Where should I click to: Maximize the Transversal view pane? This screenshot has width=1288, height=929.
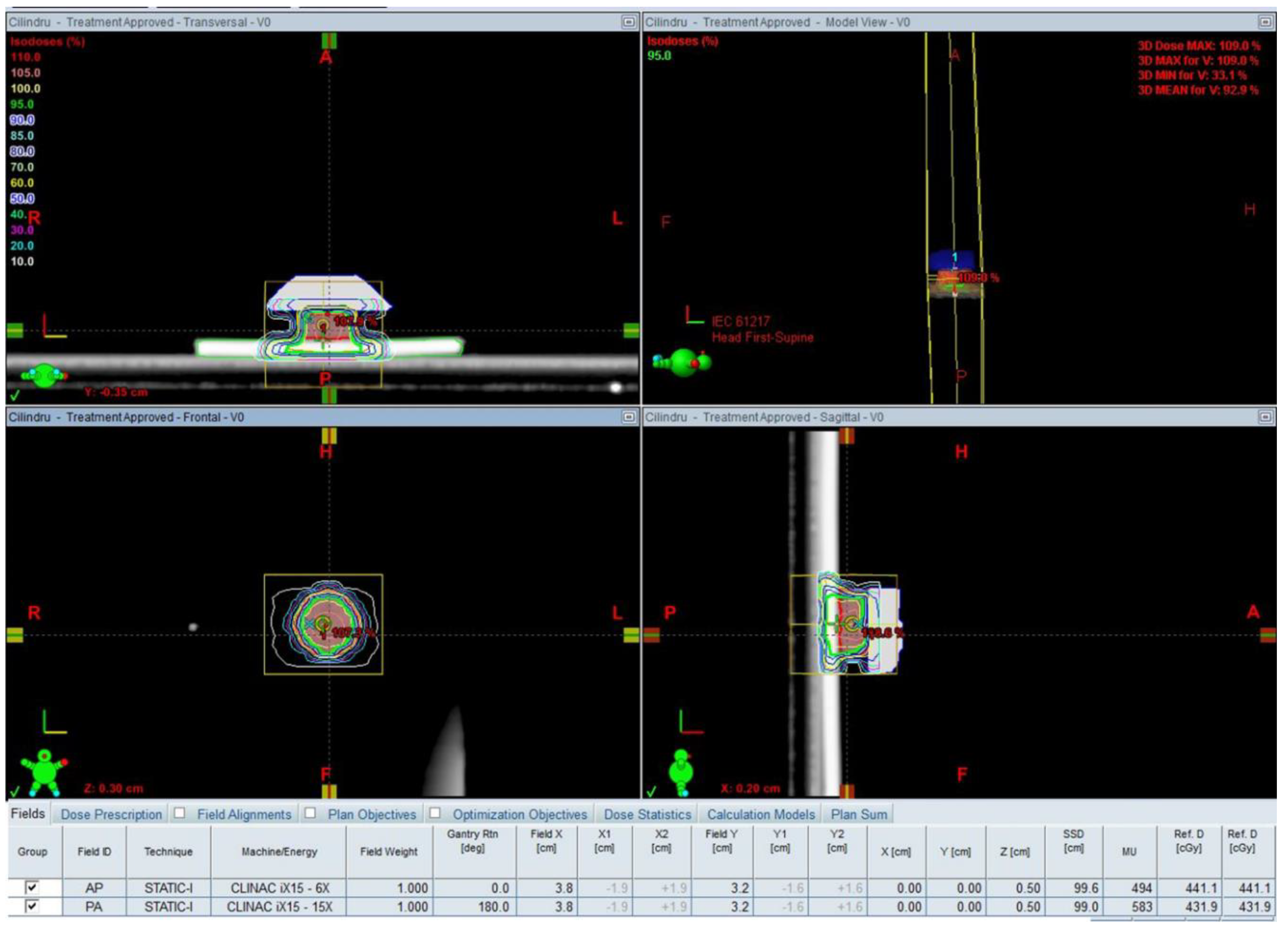(x=628, y=22)
